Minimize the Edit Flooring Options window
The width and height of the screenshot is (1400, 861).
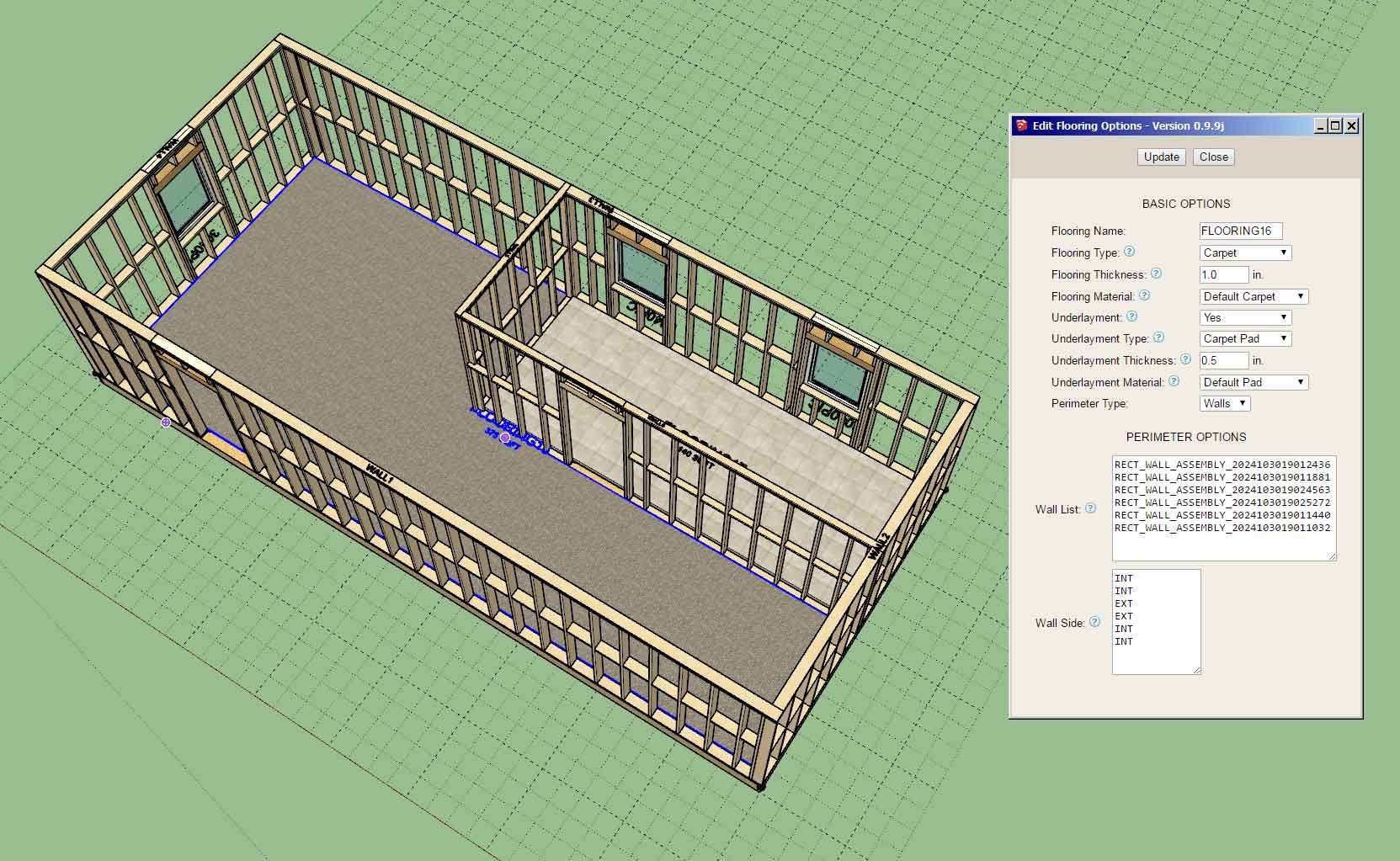[x=1321, y=125]
